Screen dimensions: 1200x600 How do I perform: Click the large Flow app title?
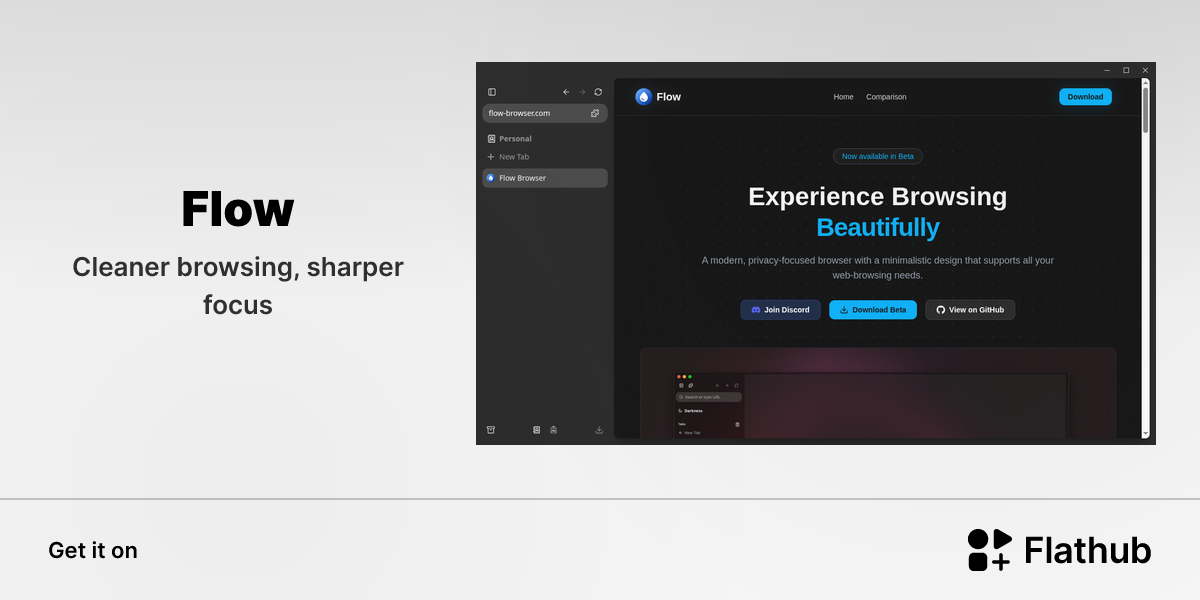pyautogui.click(x=238, y=209)
